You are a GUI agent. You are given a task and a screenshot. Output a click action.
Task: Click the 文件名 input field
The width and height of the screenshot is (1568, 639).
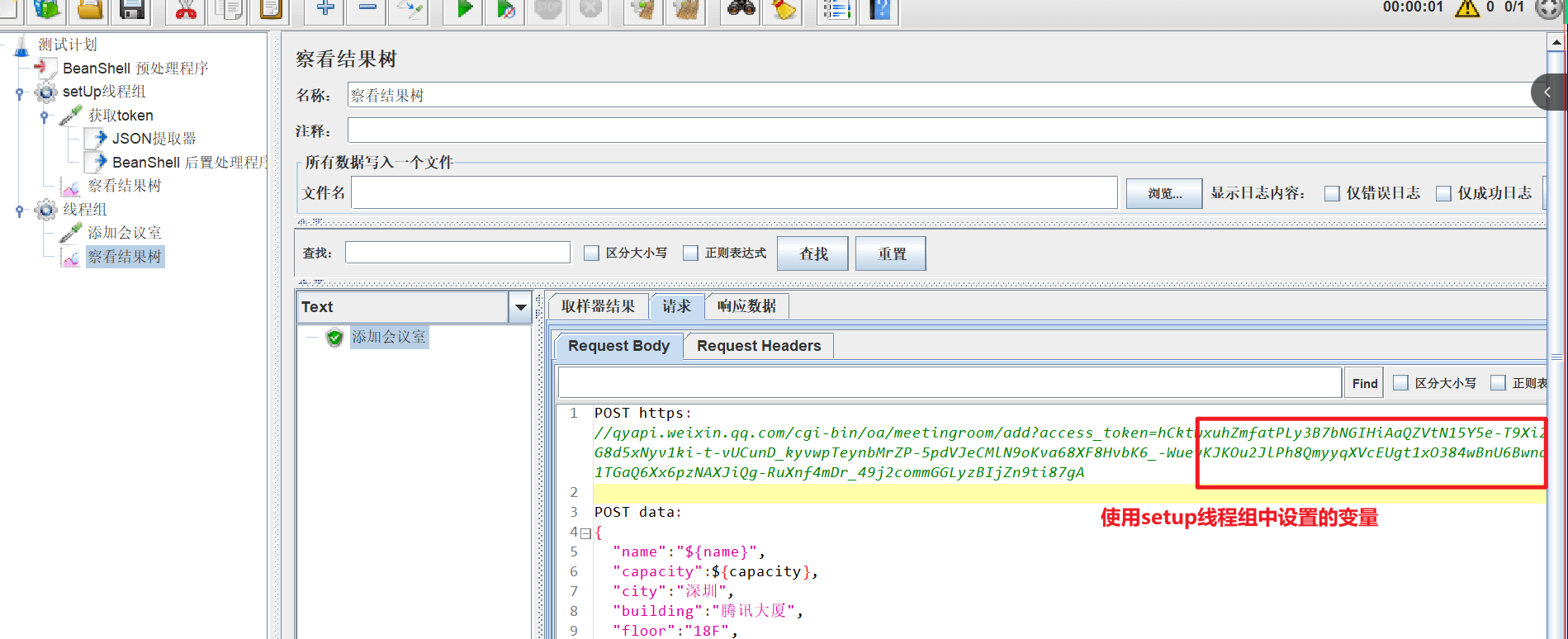coord(734,192)
